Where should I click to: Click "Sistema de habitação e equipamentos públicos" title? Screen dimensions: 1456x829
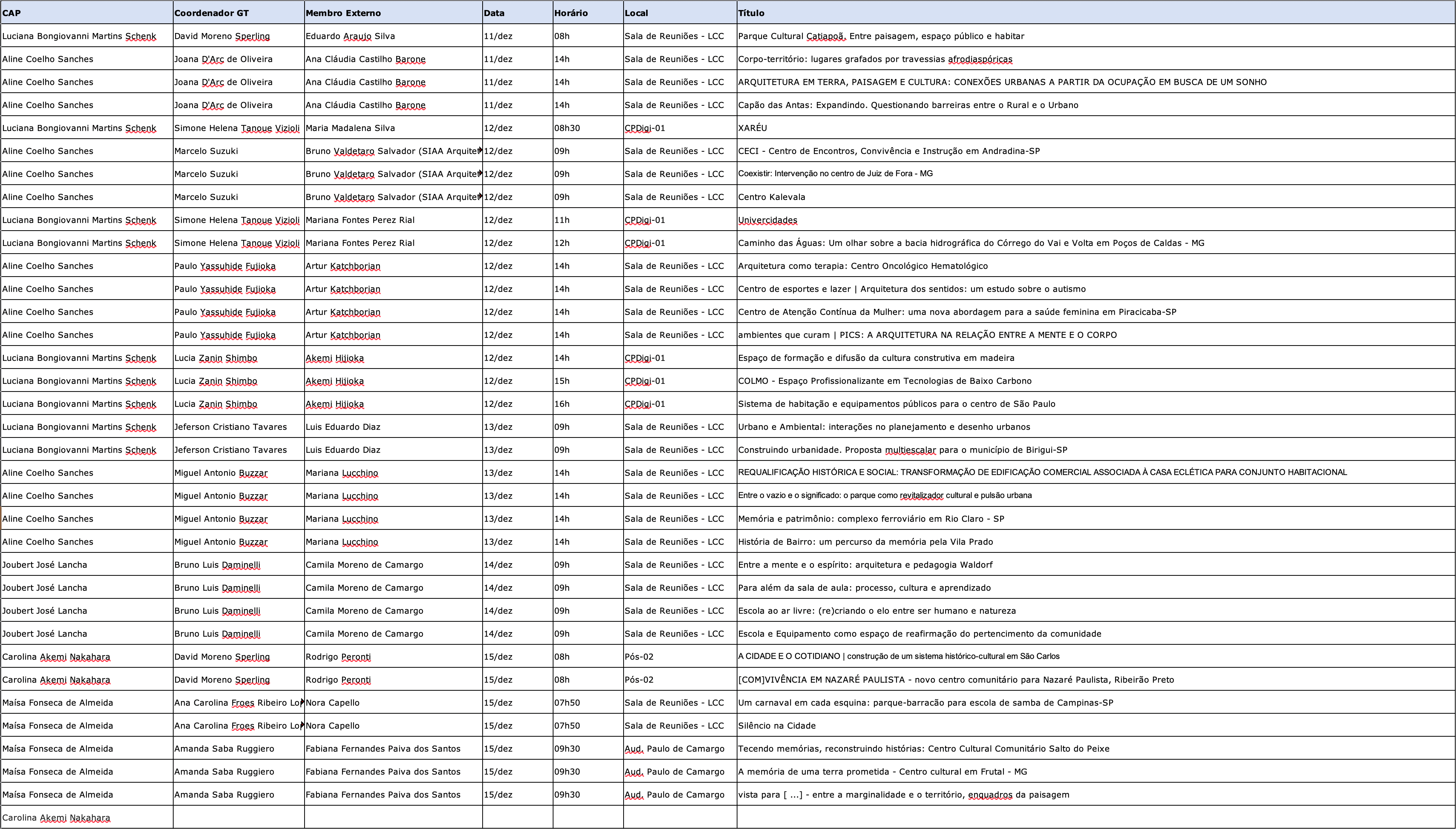point(1096,404)
